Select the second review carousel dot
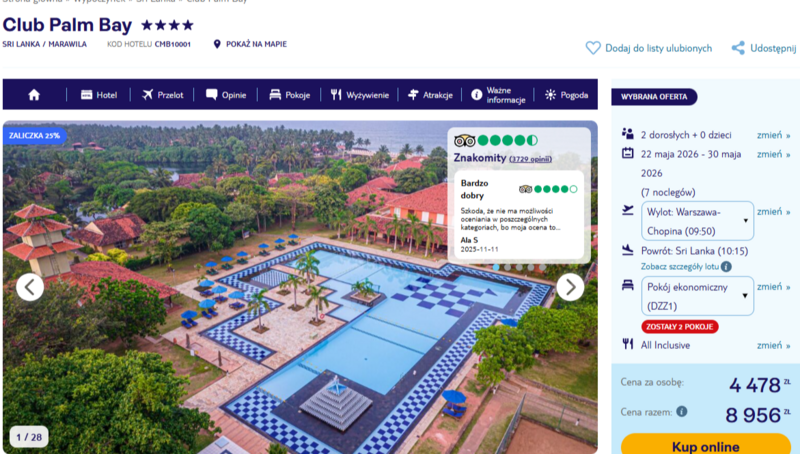Image resolution: width=800 pixels, height=454 pixels. click(x=507, y=267)
